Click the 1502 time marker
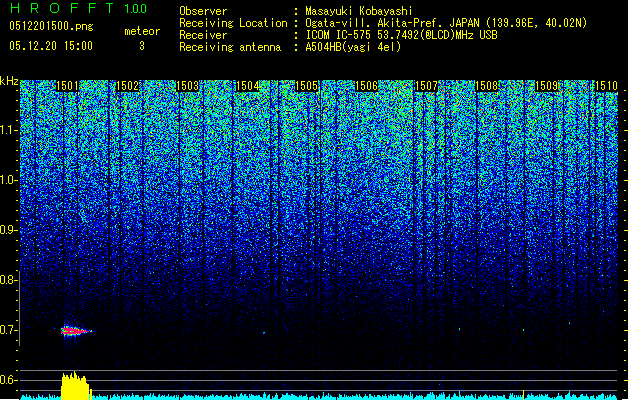 [x=127, y=86]
